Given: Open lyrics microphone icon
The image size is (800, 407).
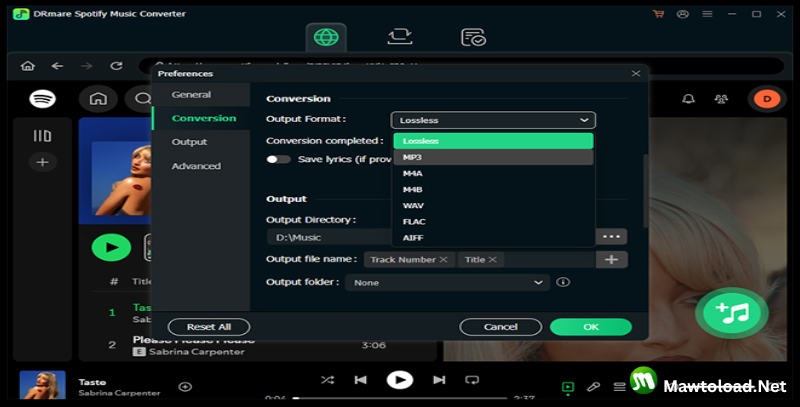Looking at the screenshot, I should click(593, 387).
